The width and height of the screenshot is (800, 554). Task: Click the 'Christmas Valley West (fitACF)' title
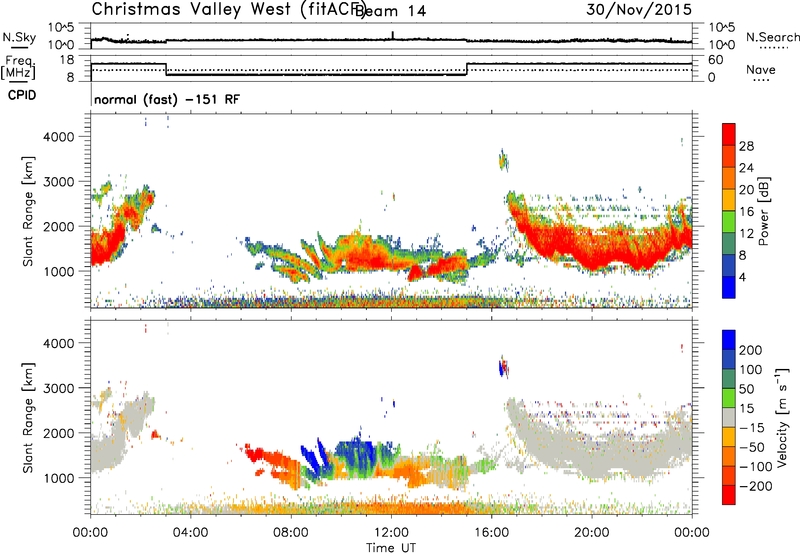[228, 10]
